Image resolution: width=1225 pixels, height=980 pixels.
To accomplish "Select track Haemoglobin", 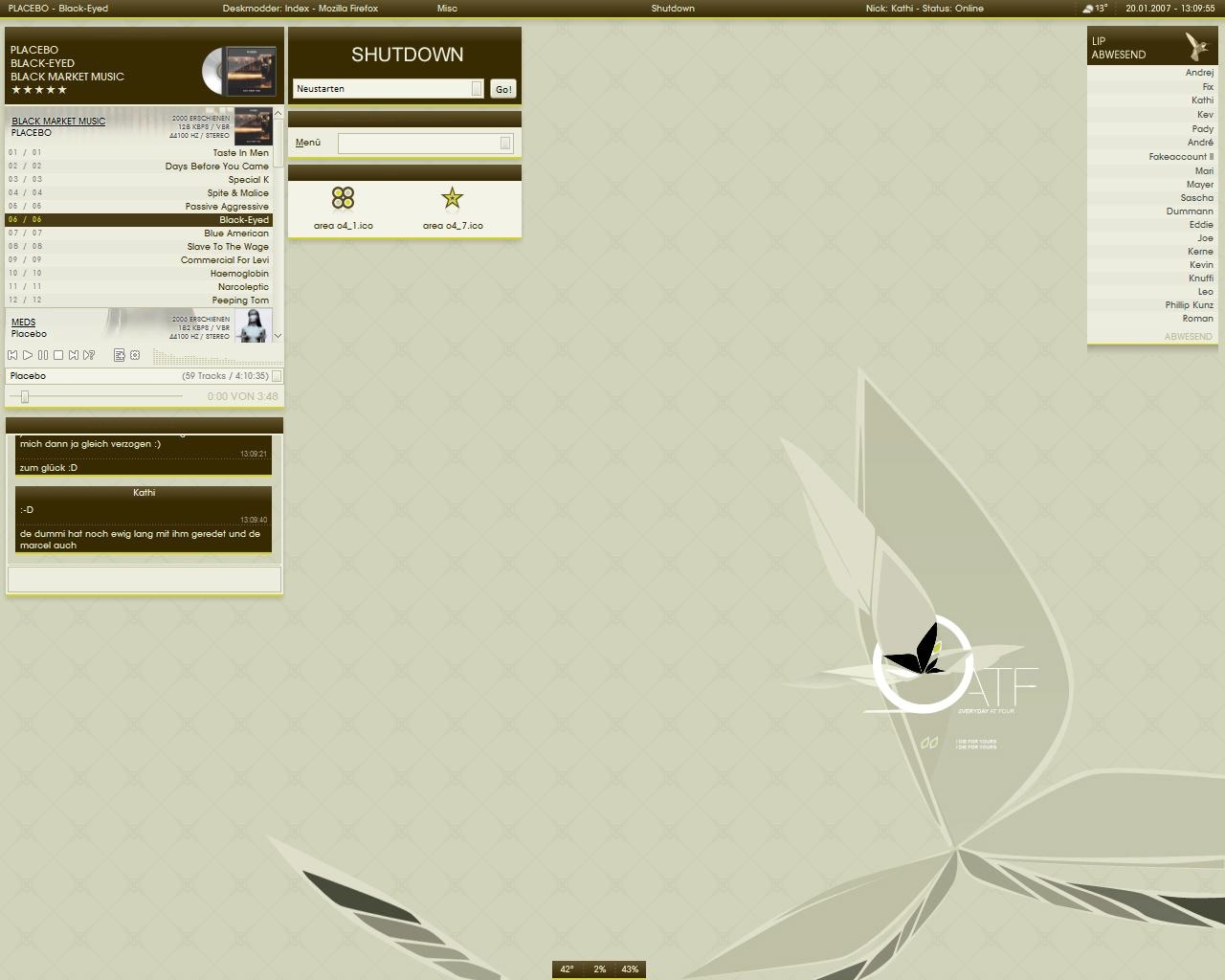I will pos(140,274).
